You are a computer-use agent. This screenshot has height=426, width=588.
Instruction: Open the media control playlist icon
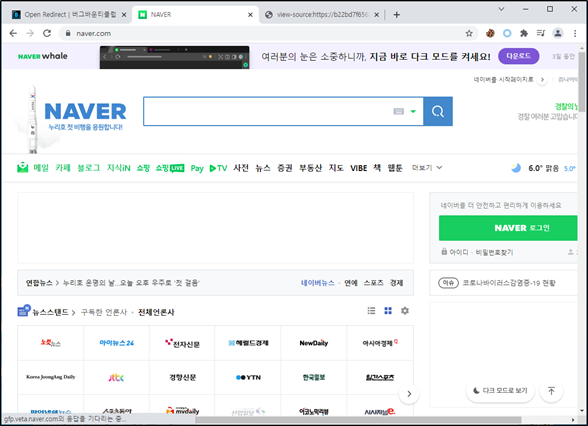click(x=541, y=33)
